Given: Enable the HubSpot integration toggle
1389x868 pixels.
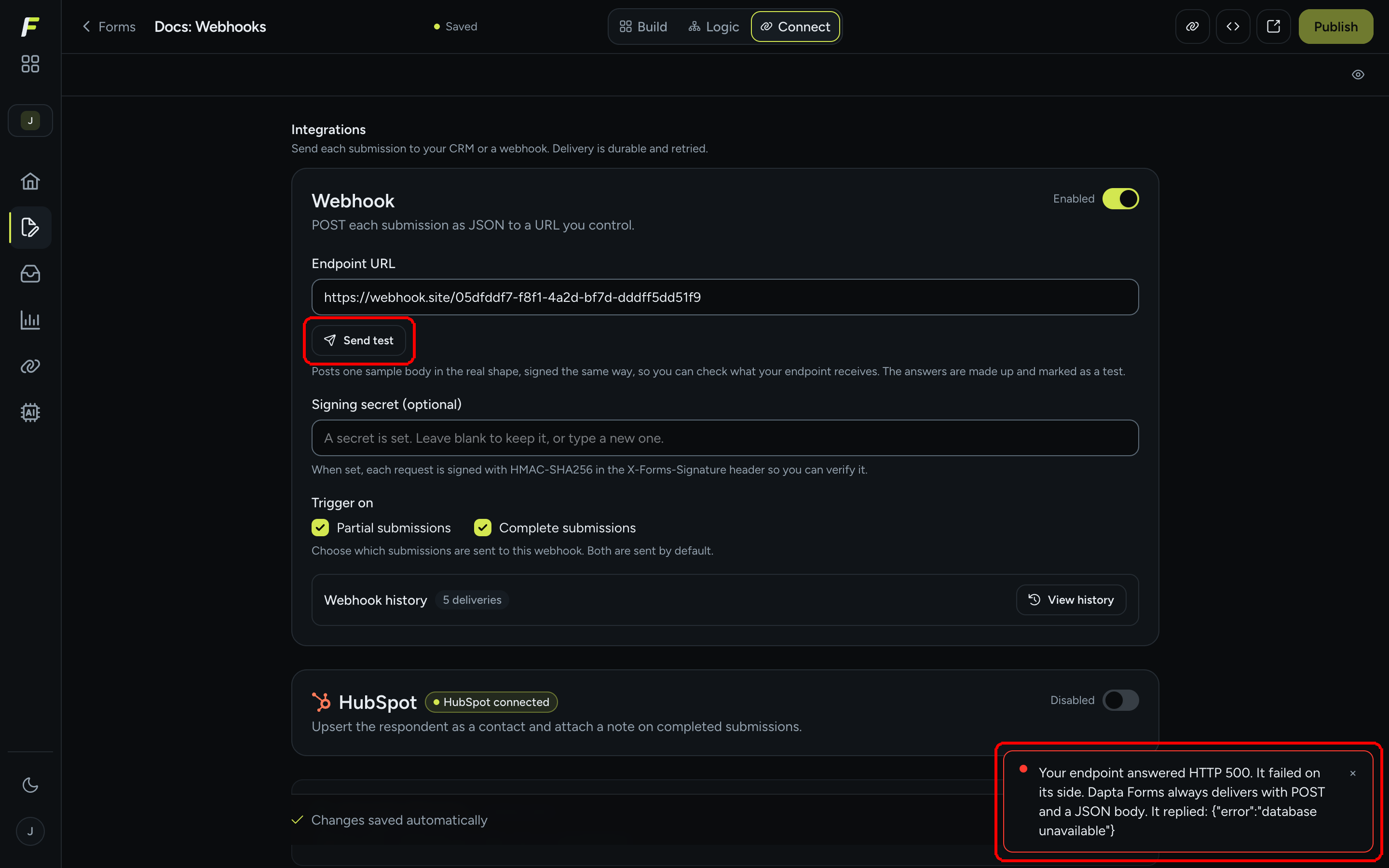Looking at the screenshot, I should click(1120, 700).
